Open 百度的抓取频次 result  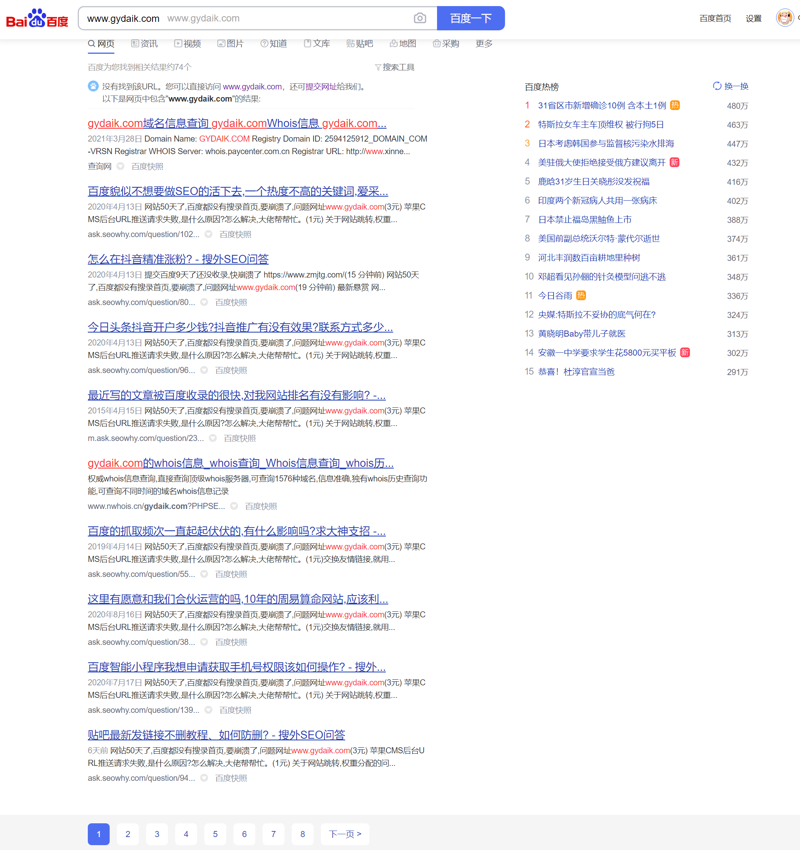[x=237, y=531]
